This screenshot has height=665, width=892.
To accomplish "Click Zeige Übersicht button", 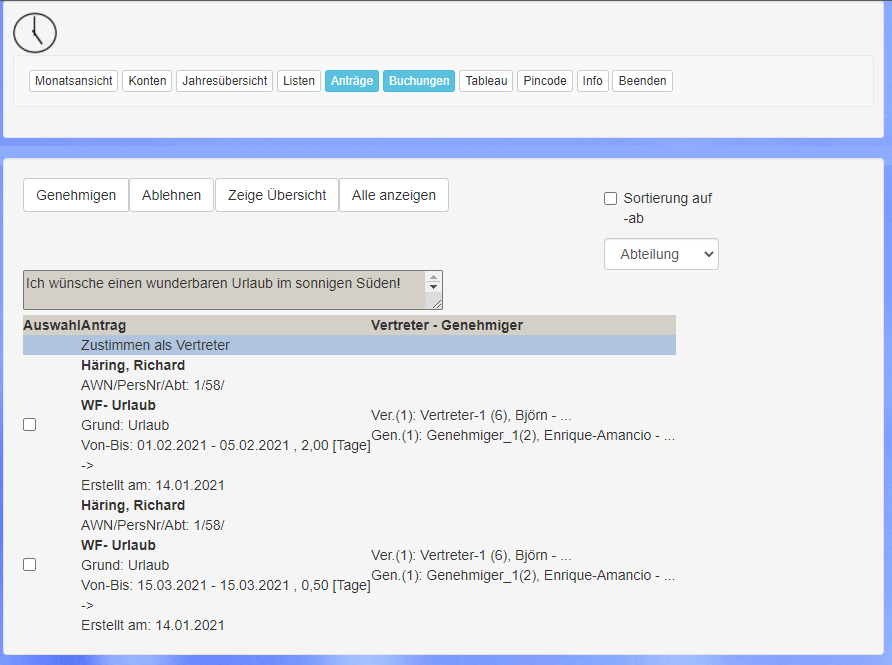I will 277,195.
